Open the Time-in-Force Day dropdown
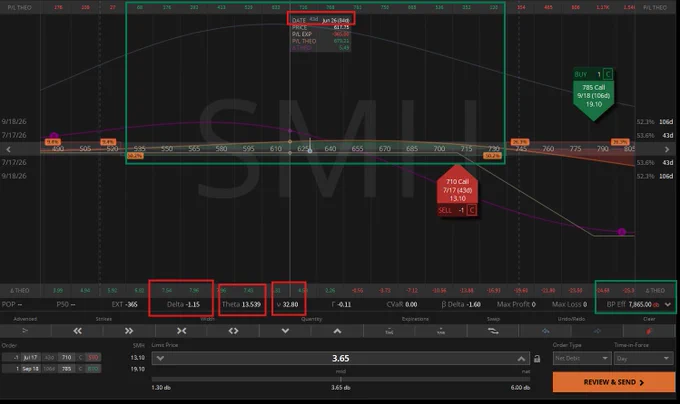This screenshot has height=404, width=680. (643, 358)
